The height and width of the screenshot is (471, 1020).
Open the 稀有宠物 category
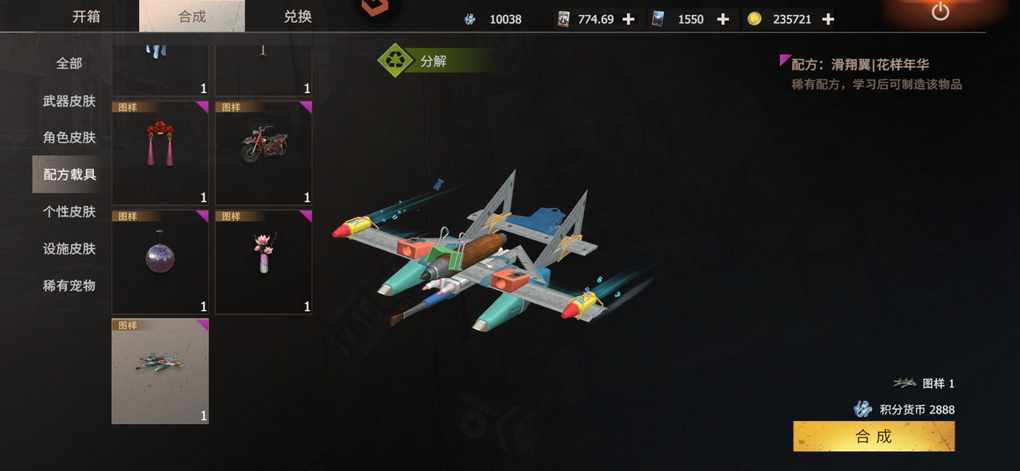tap(69, 286)
